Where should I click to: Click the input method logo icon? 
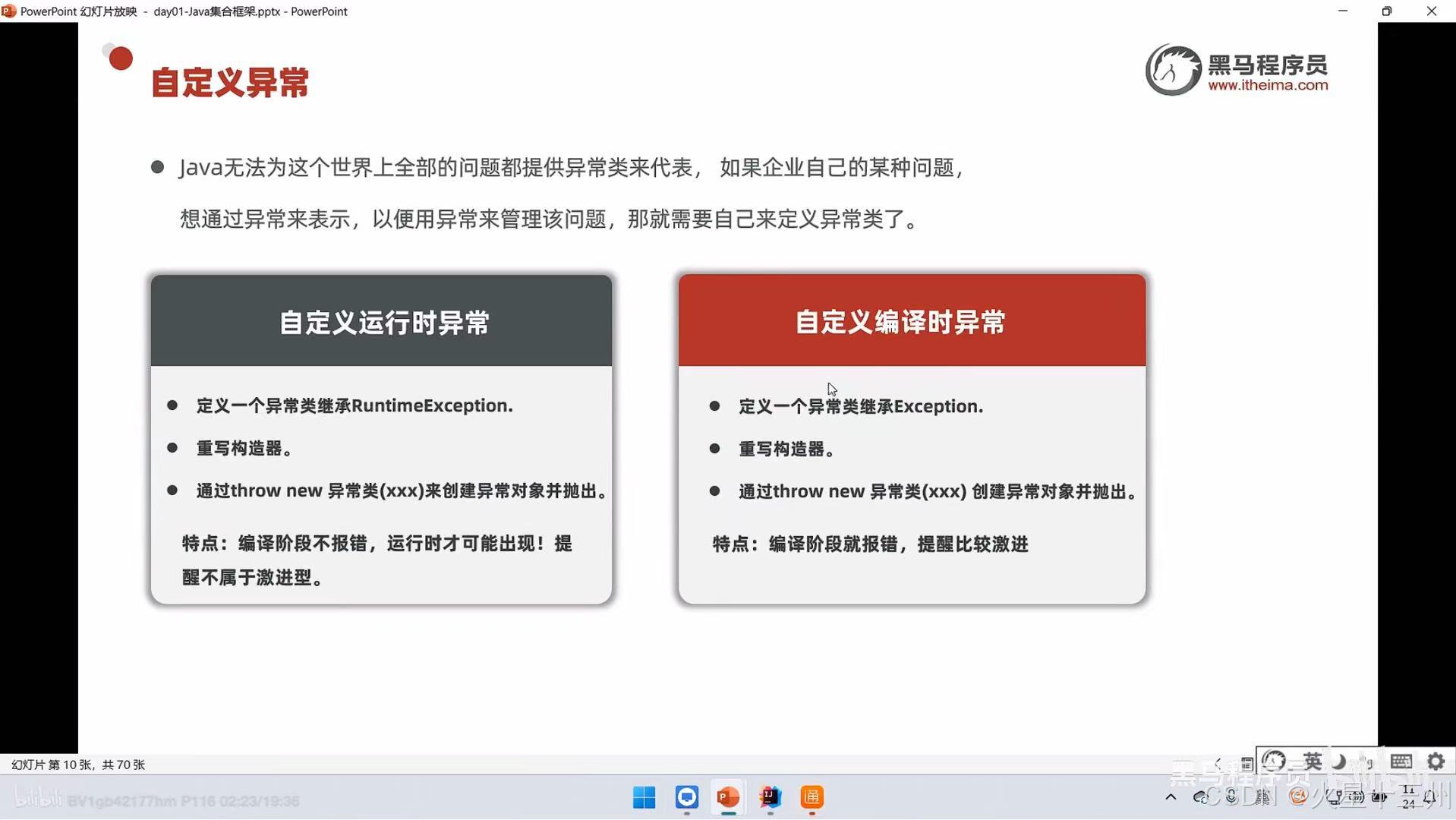click(1273, 760)
